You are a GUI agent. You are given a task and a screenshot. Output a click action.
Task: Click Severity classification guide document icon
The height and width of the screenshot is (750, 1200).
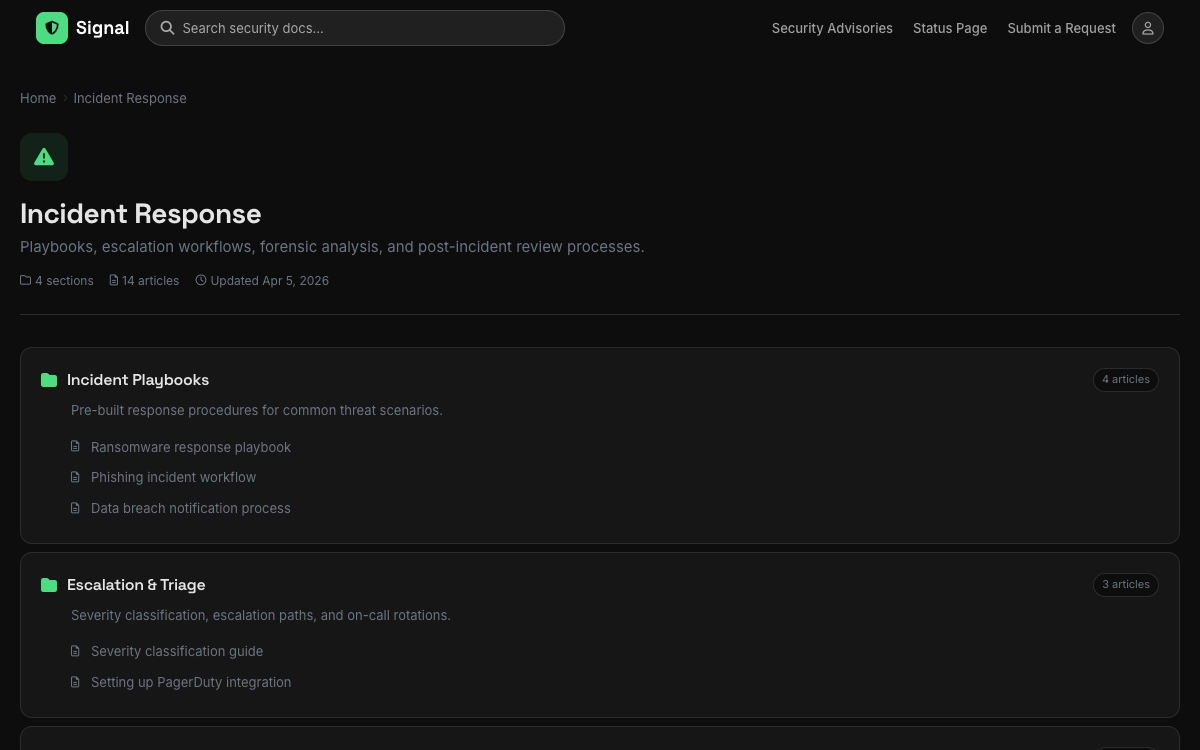(x=75, y=651)
